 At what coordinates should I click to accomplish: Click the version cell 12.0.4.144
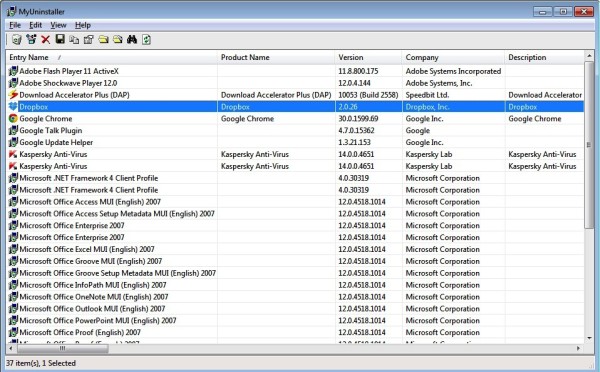pyautogui.click(x=354, y=83)
